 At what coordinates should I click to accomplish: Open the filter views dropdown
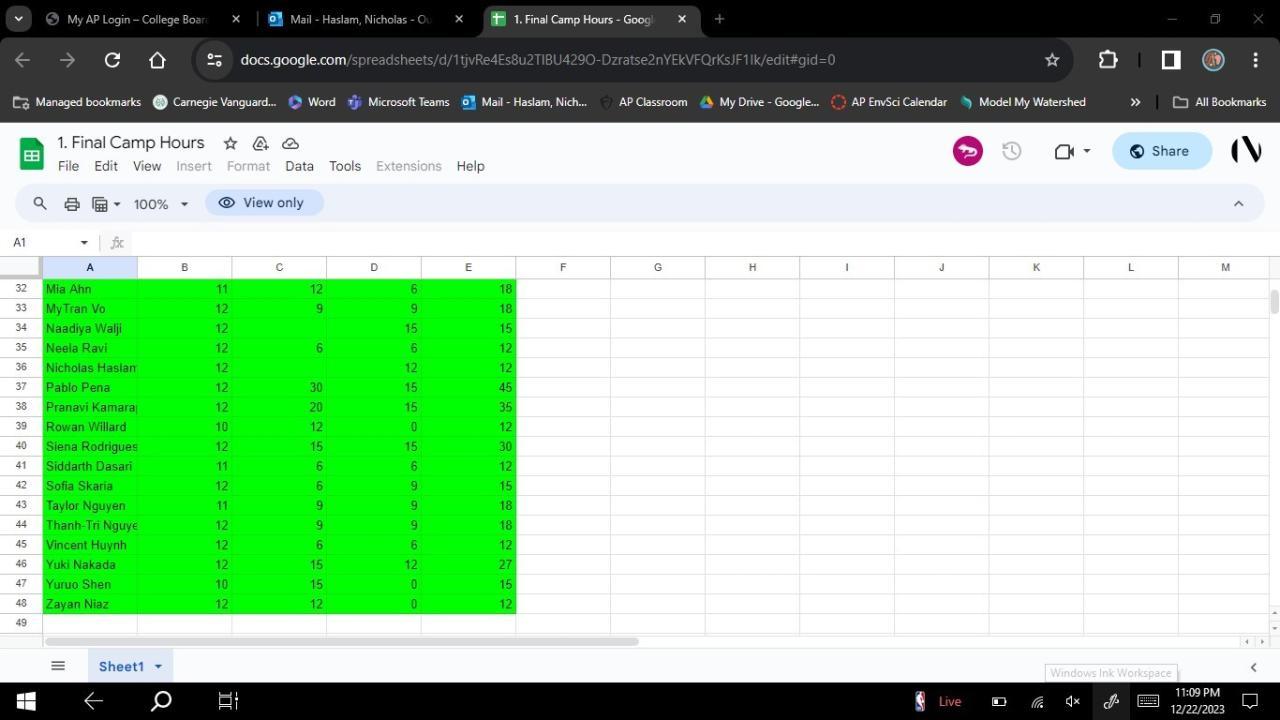[105, 203]
